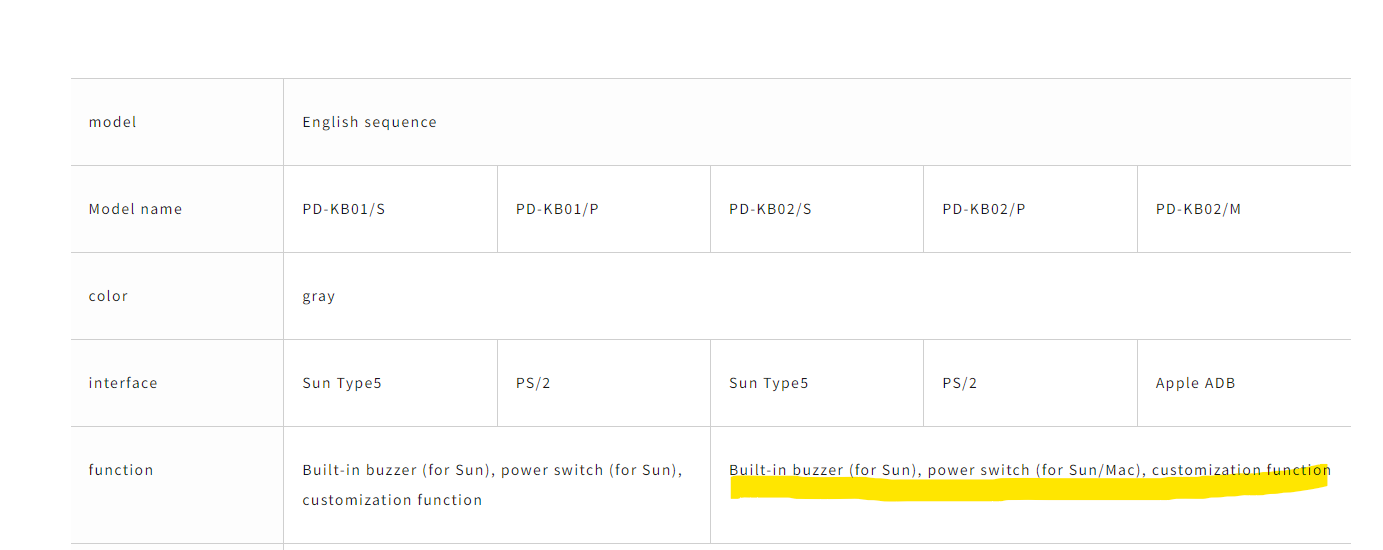Screen dimensions: 1383x550
Task: Select model cell PD-KB01/S
Action: coord(390,209)
